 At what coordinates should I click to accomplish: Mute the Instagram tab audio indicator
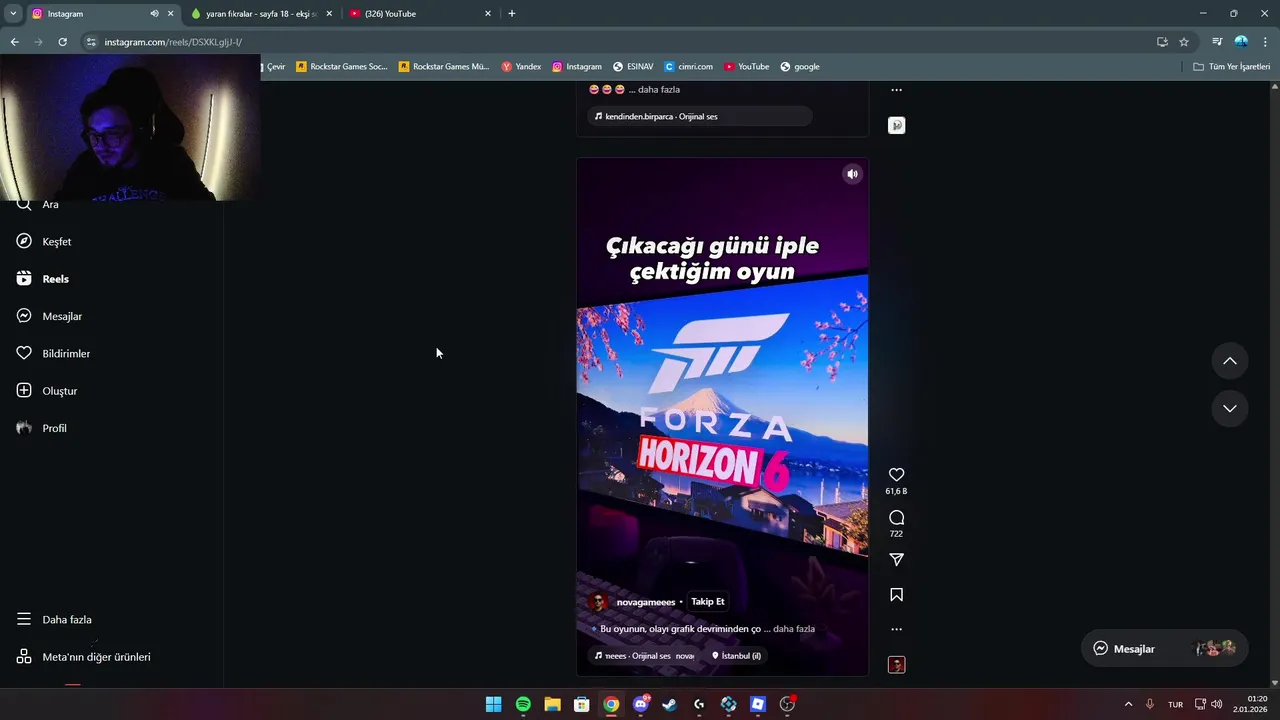(x=154, y=14)
